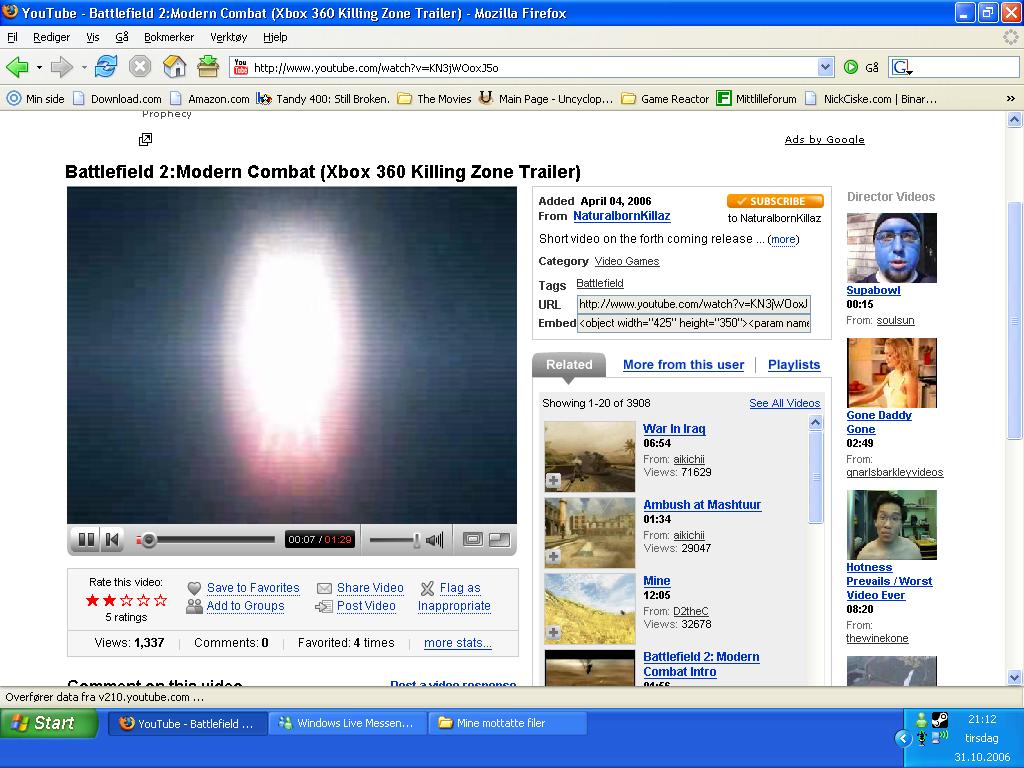Click the orange Subscribe button
Screen dimensions: 1024x768
tap(775, 201)
